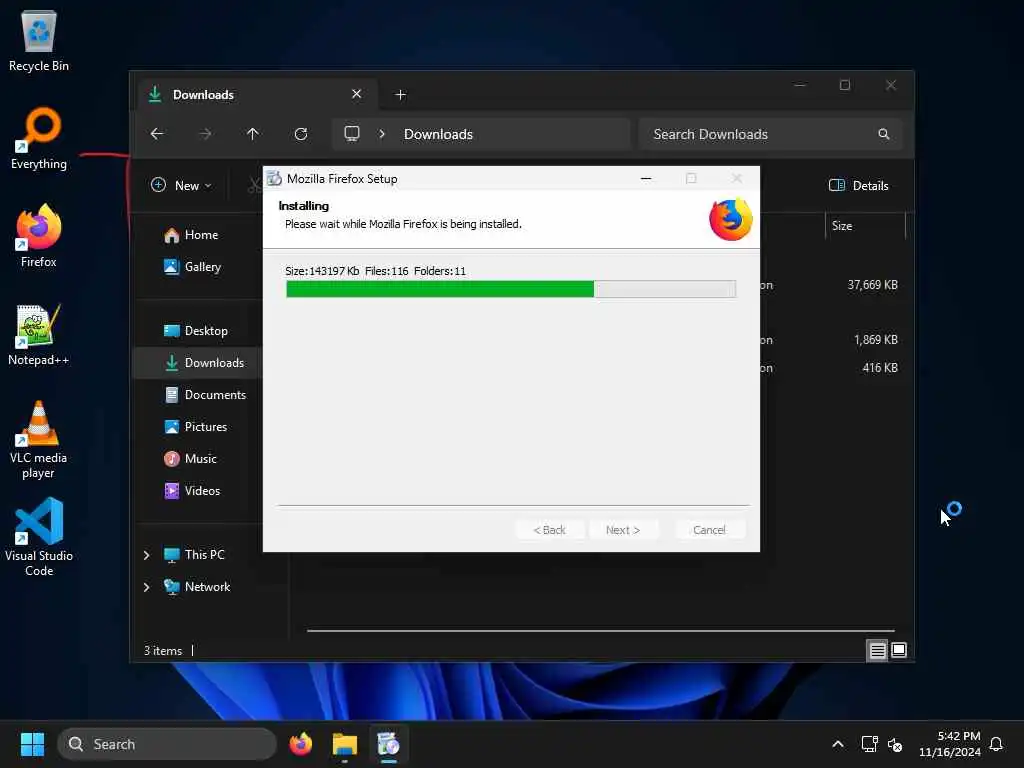The width and height of the screenshot is (1024, 768).
Task: Open File Explorer from the taskbar
Action: [x=344, y=744]
